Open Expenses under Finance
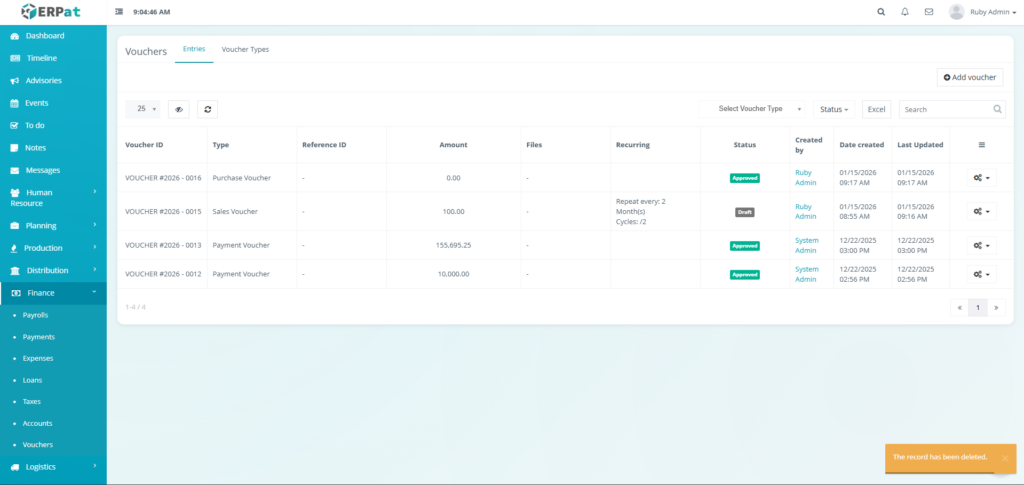 tap(38, 358)
